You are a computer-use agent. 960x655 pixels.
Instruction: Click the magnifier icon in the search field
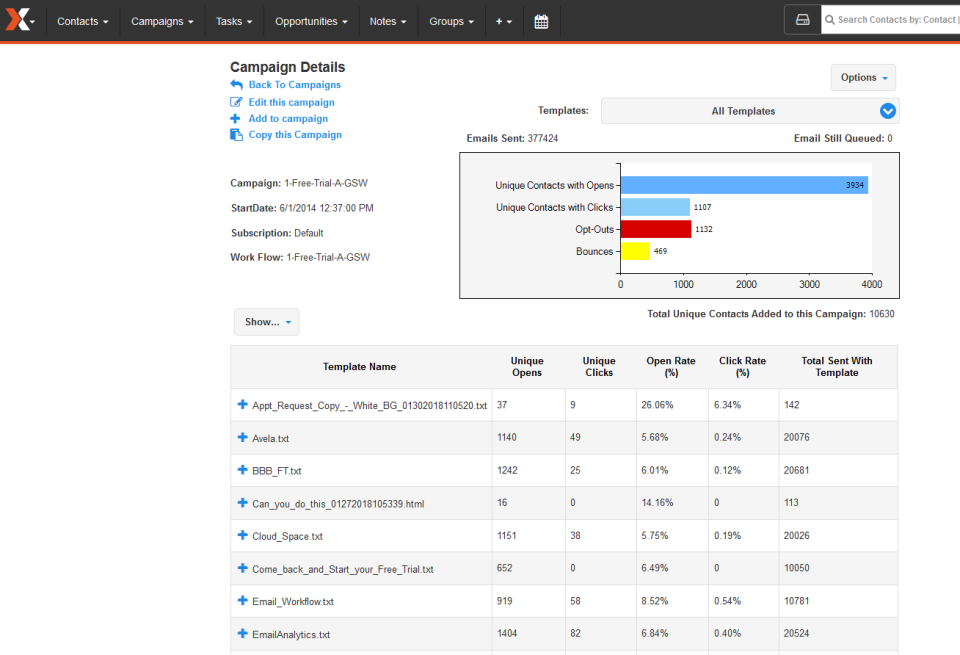point(829,19)
